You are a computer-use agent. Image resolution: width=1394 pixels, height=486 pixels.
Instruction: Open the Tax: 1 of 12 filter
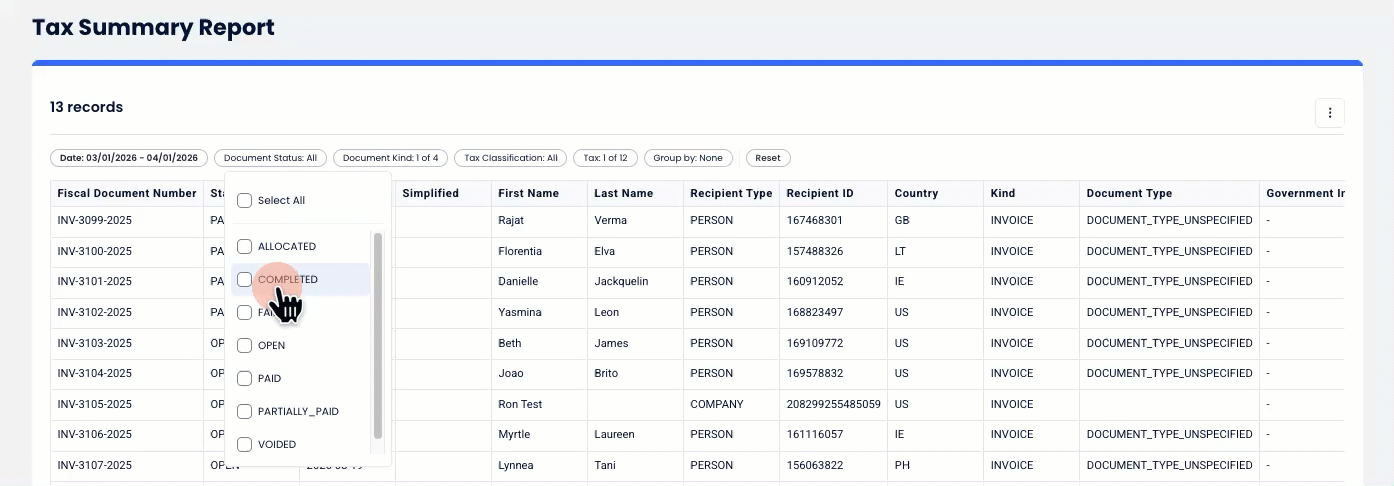point(605,158)
